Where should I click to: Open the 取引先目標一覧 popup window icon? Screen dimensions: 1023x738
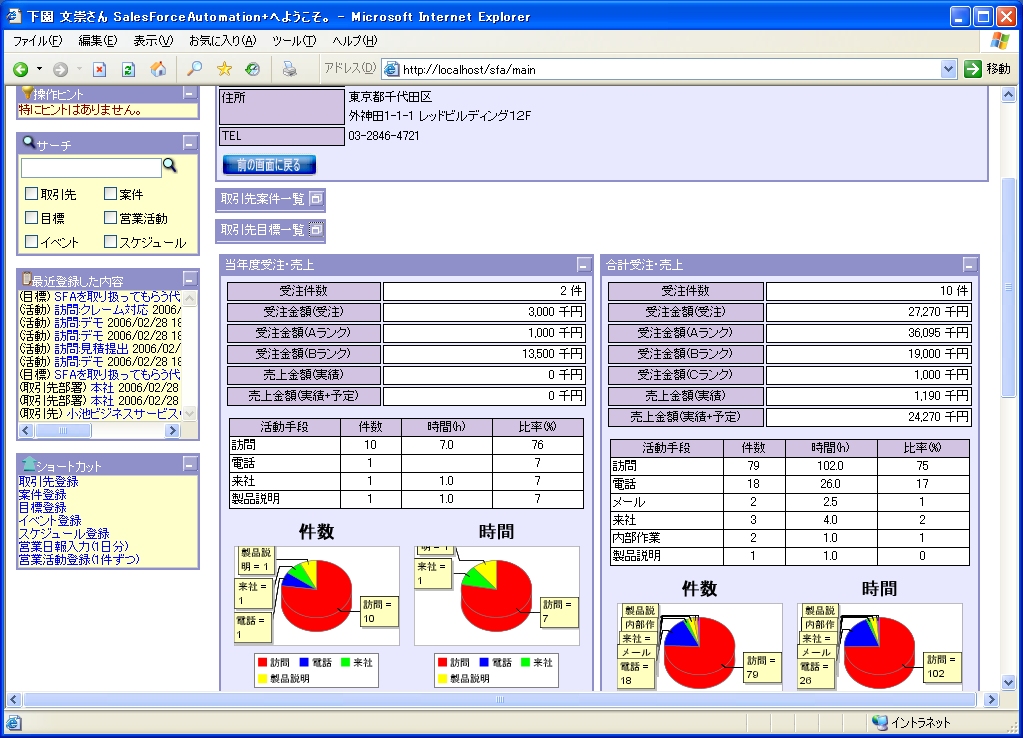[316, 230]
